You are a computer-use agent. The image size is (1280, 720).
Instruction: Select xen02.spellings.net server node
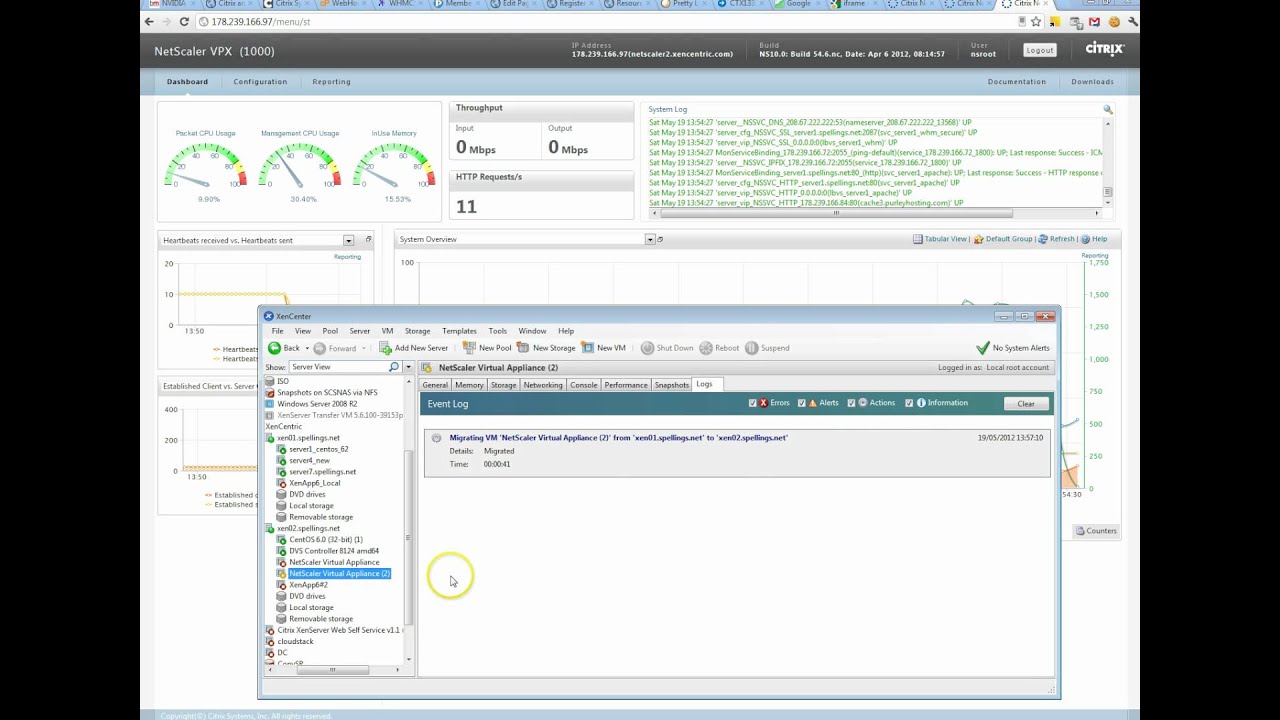coord(308,528)
